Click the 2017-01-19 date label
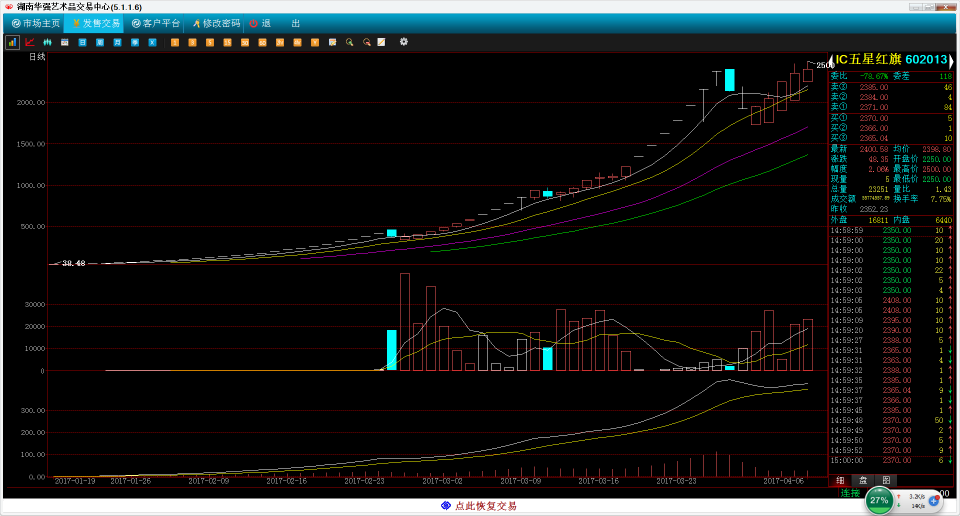This screenshot has height=516, width=960. pos(75,481)
